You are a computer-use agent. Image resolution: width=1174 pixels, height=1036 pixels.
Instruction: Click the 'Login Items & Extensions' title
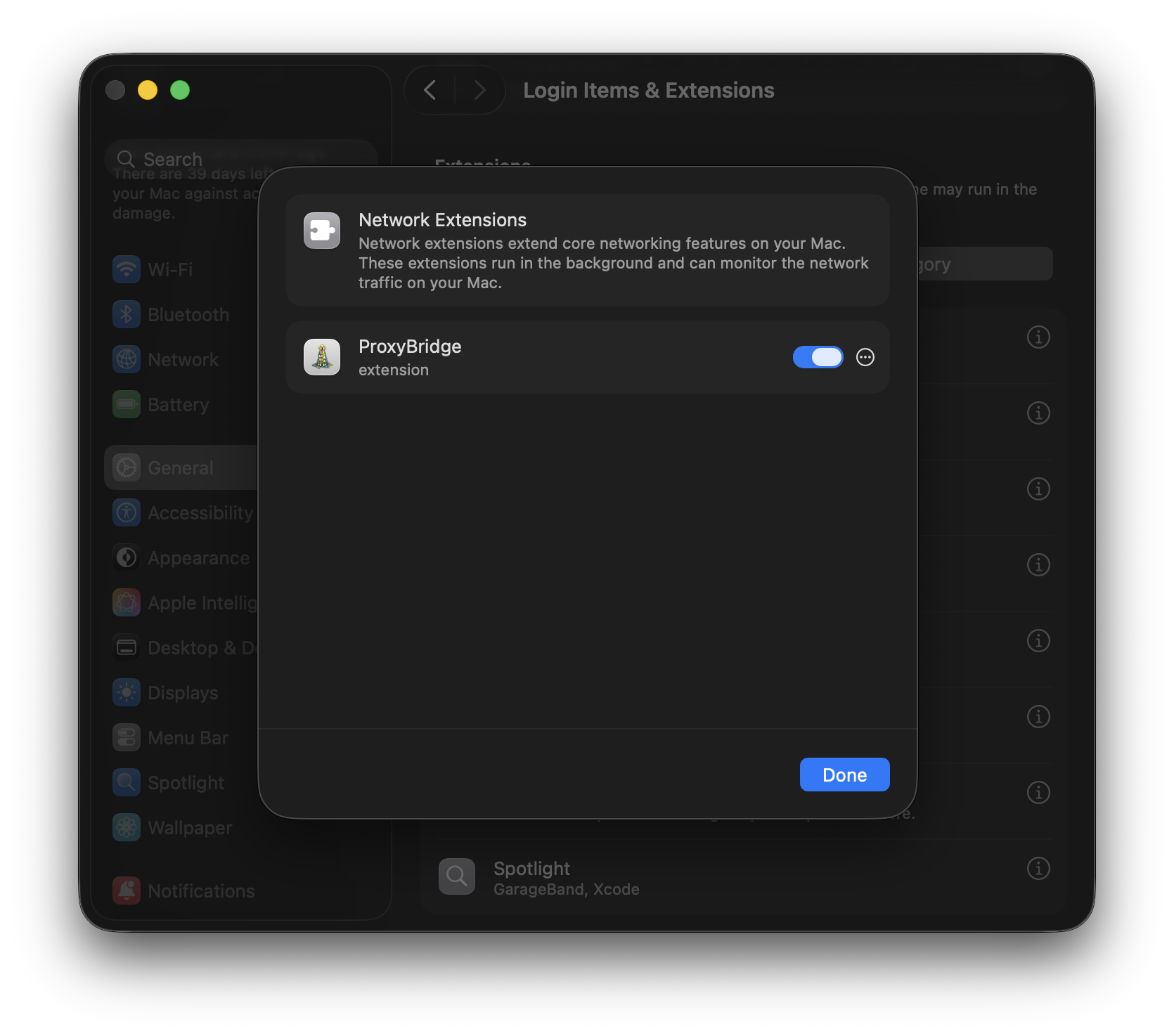649,90
